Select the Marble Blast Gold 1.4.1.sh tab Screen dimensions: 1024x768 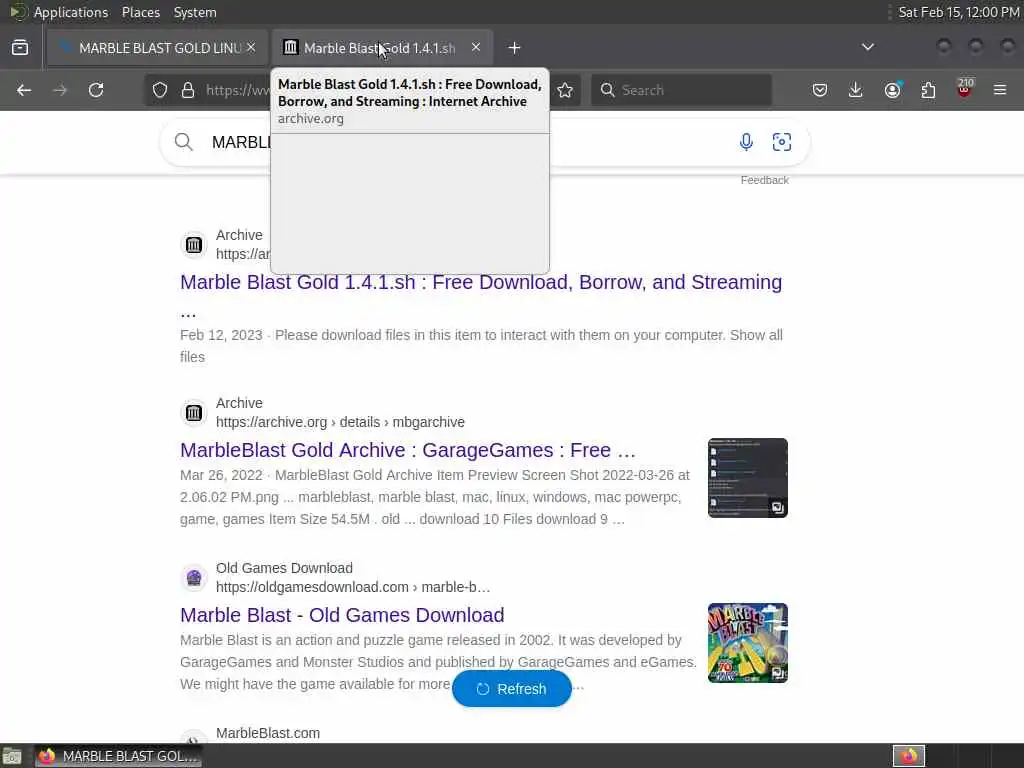coord(383,48)
